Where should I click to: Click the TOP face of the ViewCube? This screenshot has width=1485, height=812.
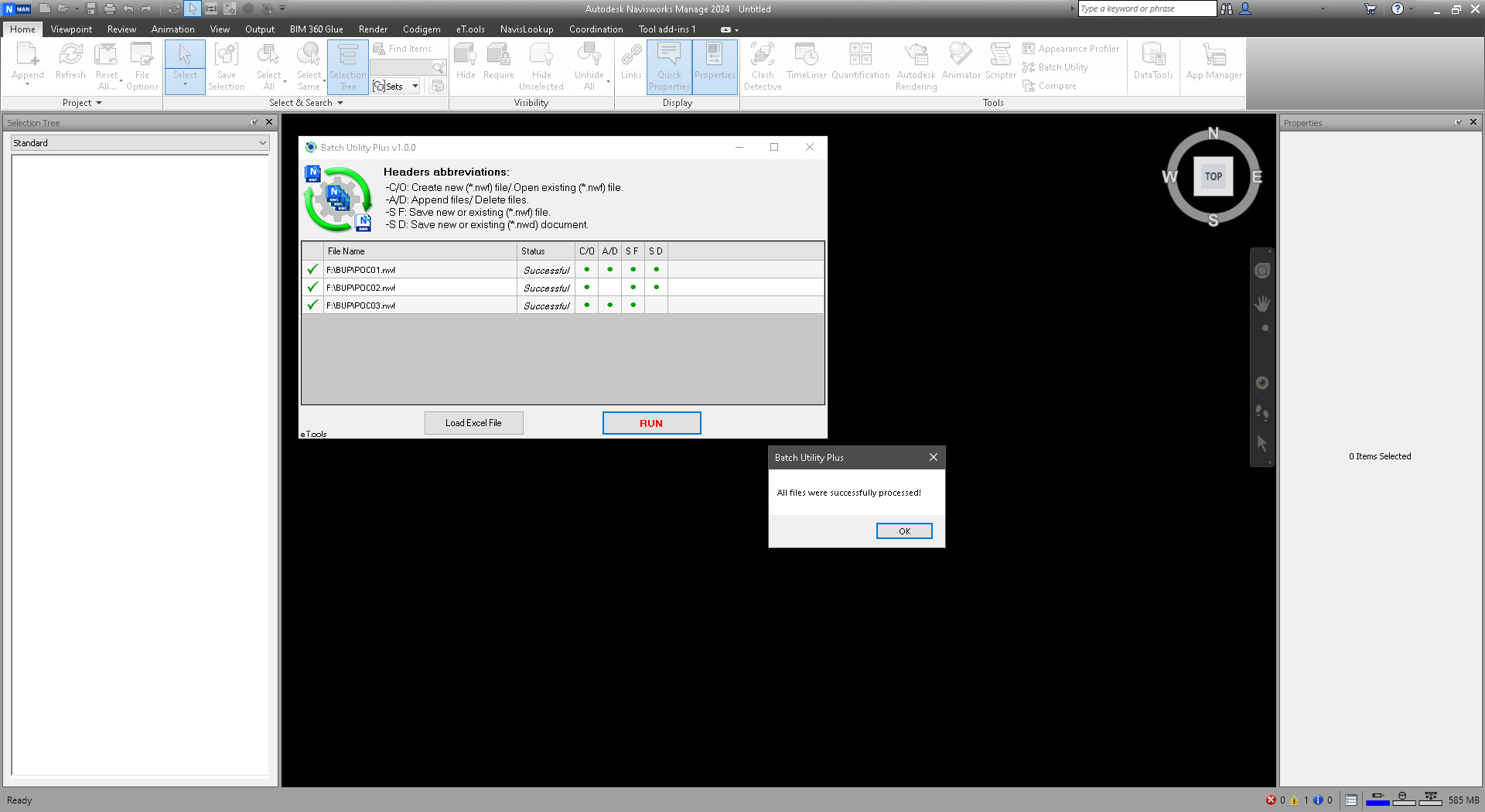[x=1214, y=176]
